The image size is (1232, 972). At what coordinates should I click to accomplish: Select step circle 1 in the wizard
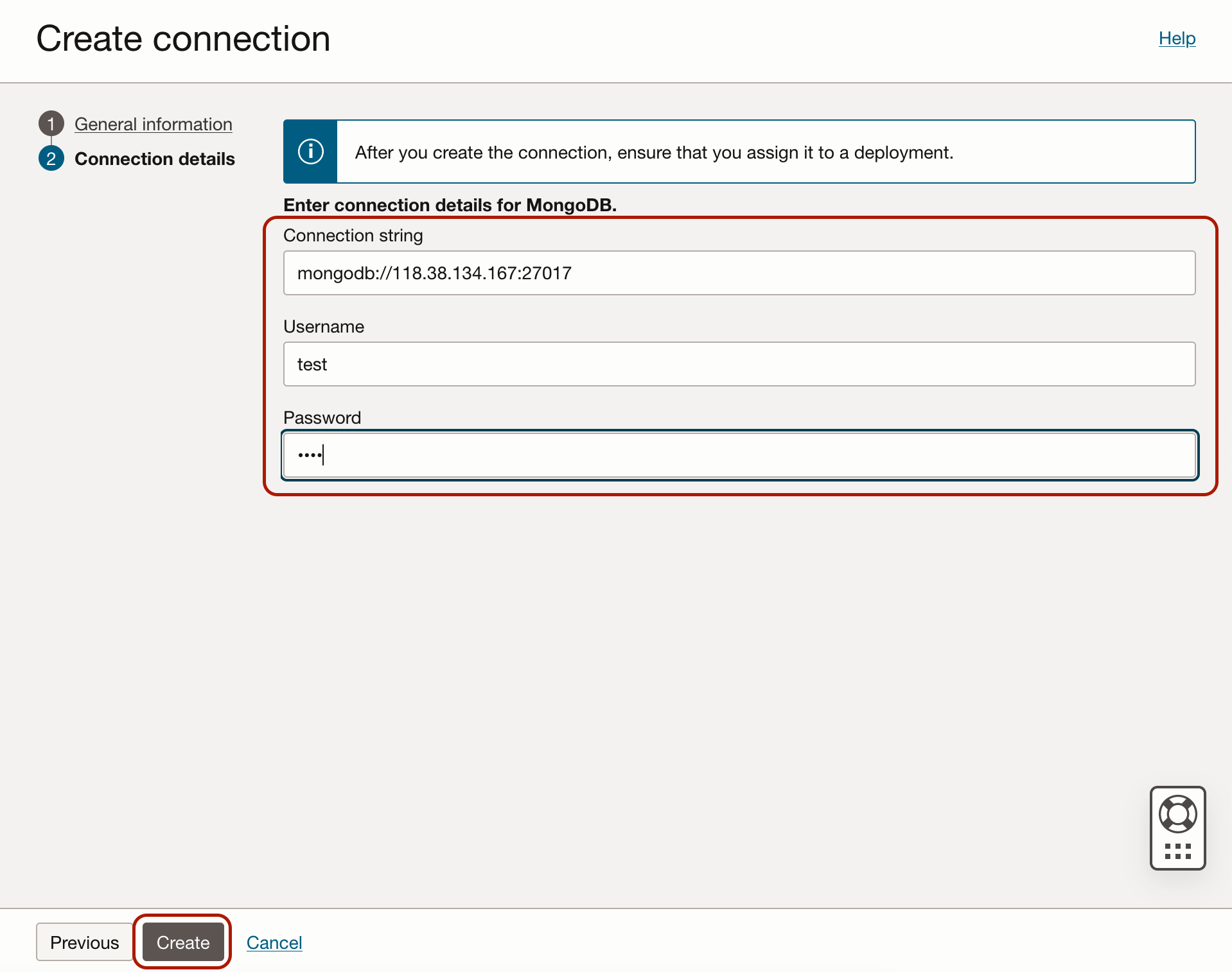click(x=52, y=124)
